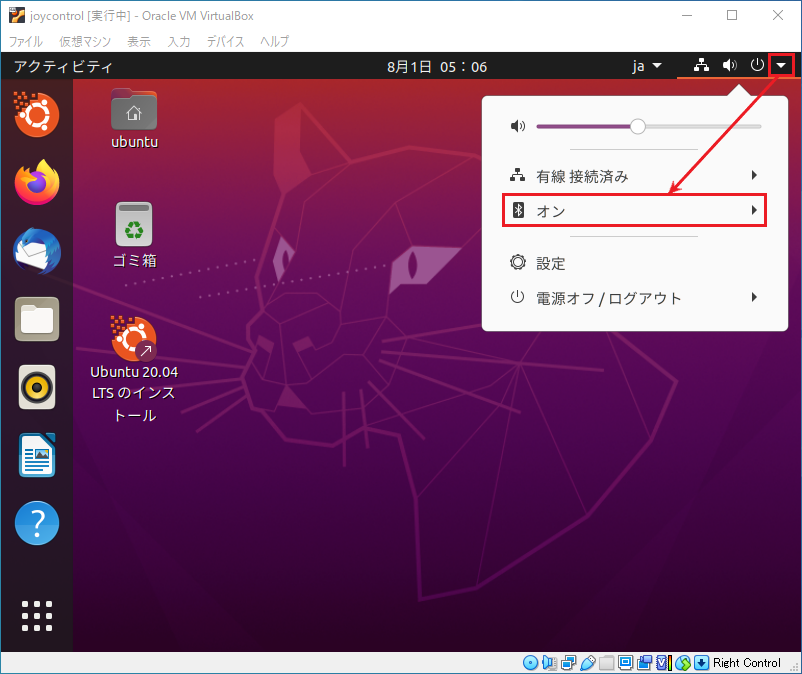Expand the 電源オフ / ログアウト submenu

click(x=634, y=298)
